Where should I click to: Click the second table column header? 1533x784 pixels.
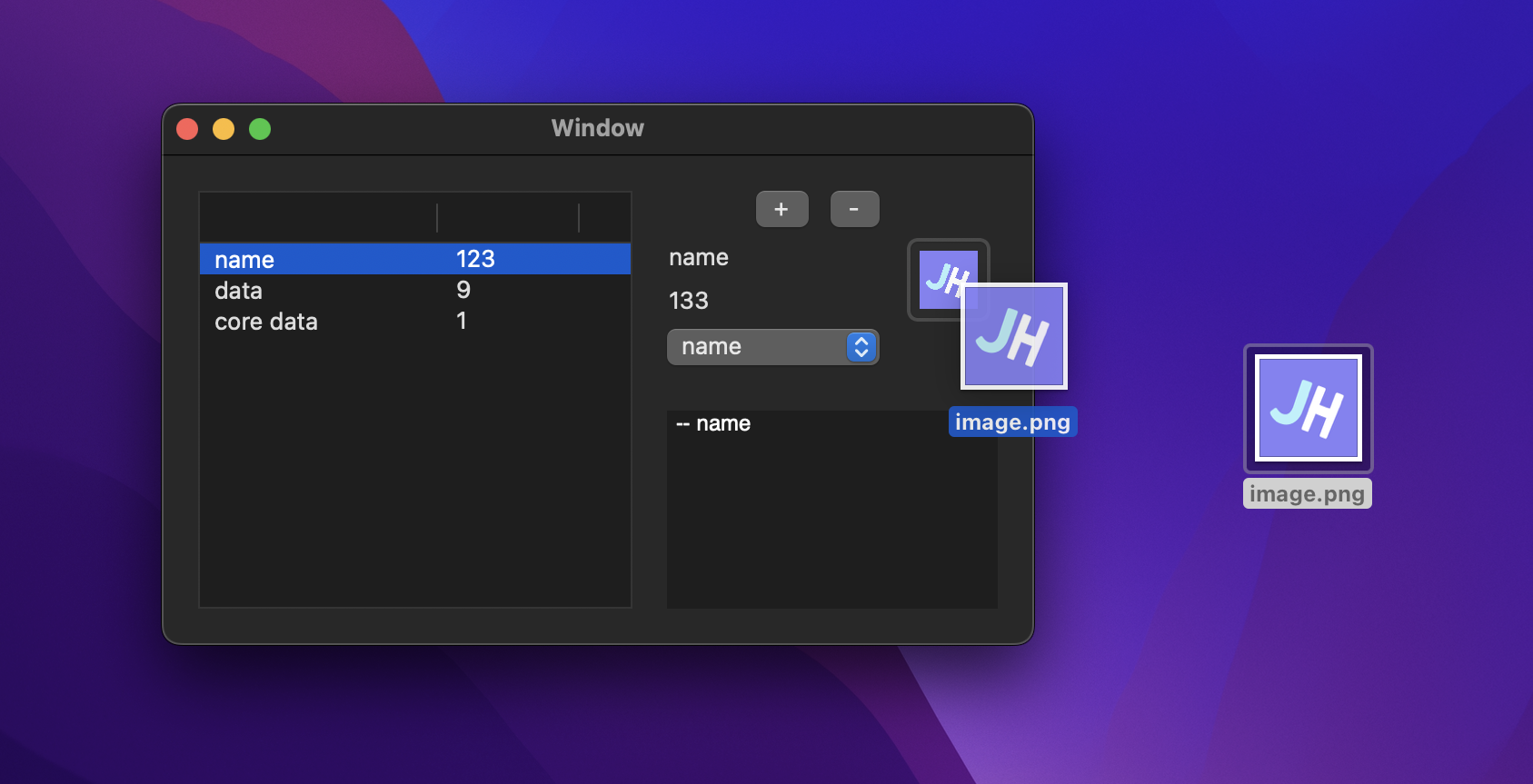[x=508, y=218]
